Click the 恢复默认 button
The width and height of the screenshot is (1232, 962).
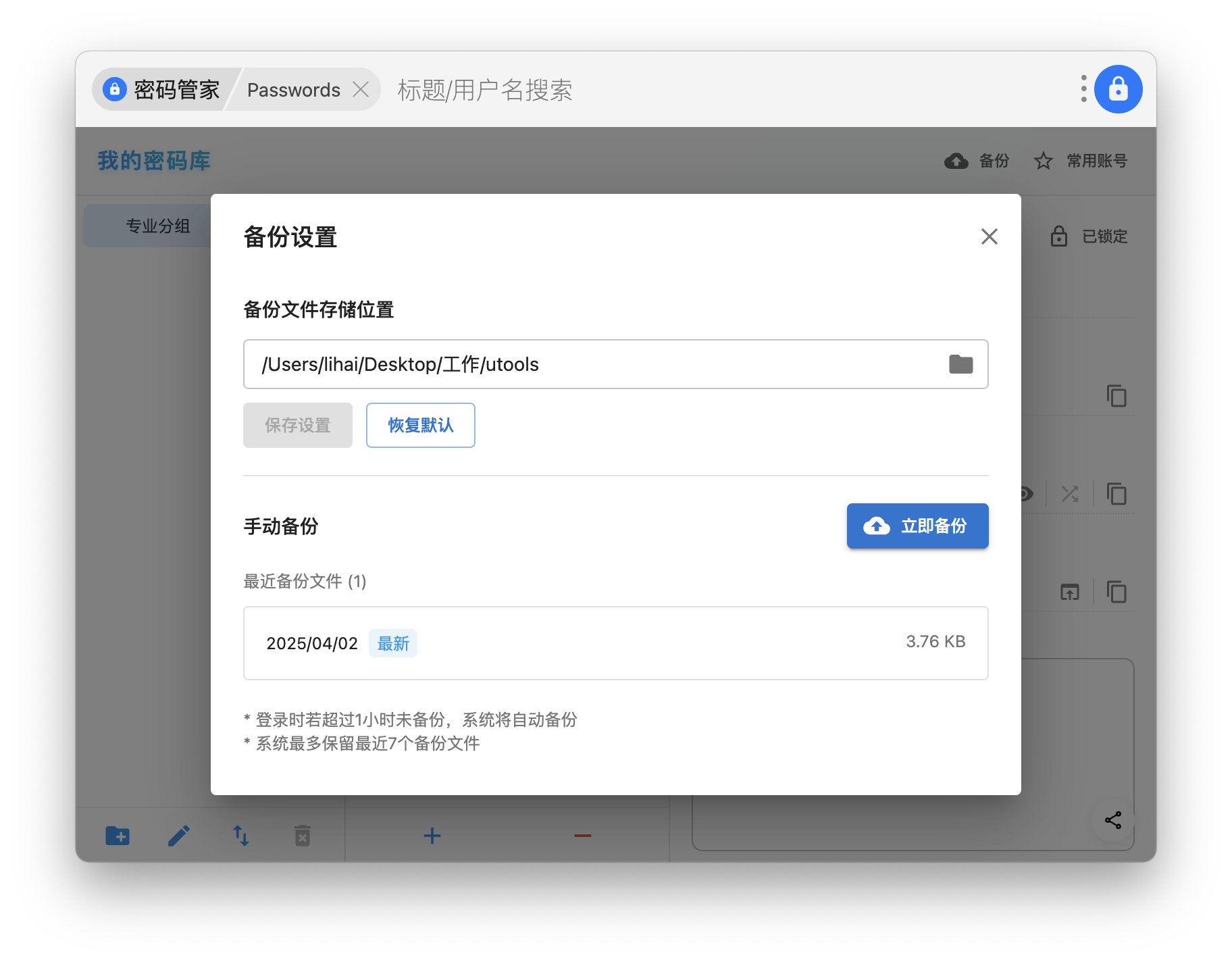tap(421, 425)
